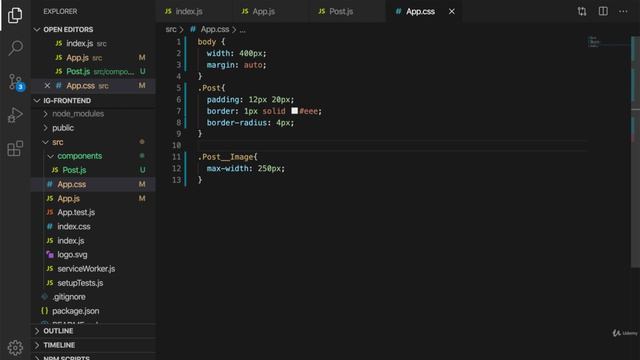Screen dimensions: 640x360
Task: Expand the public folder
Action: pyautogui.click(x=93, y=128)
